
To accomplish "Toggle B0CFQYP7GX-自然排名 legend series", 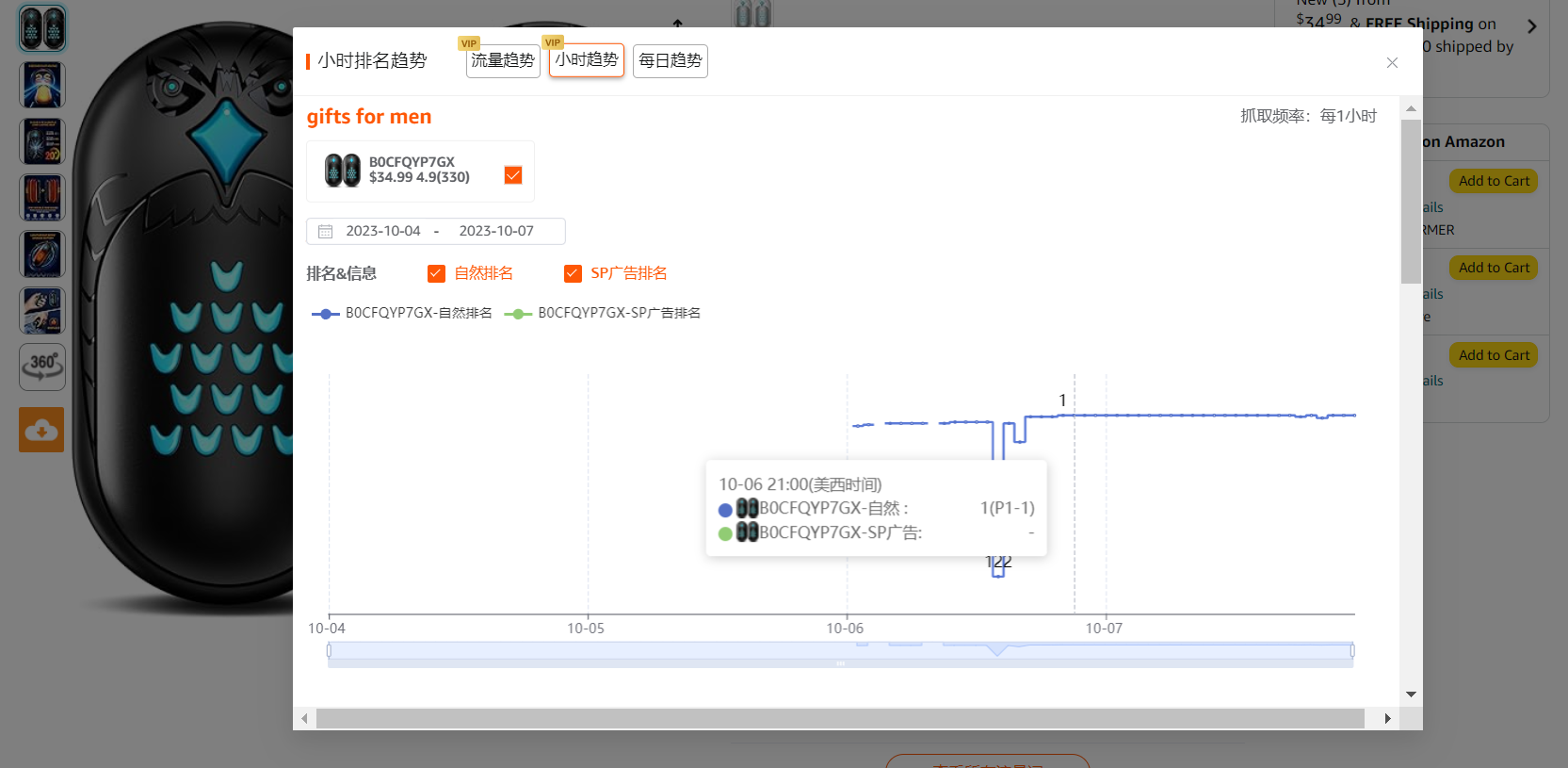I will pyautogui.click(x=402, y=313).
